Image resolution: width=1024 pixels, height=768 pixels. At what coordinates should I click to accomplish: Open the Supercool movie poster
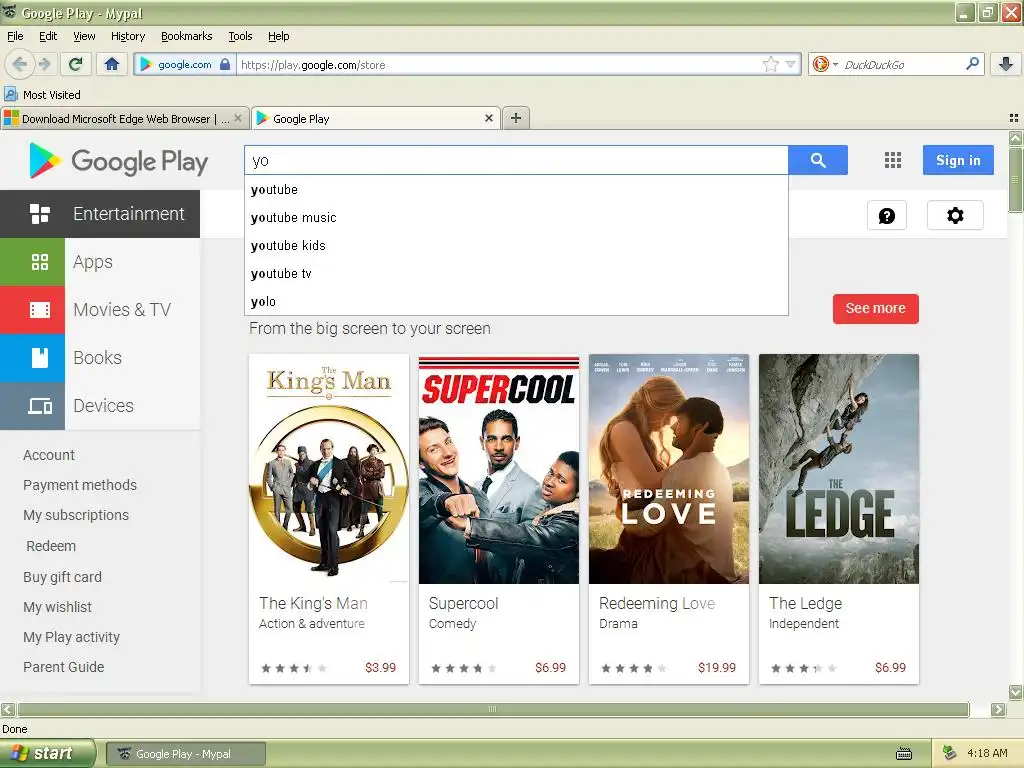tap(498, 469)
